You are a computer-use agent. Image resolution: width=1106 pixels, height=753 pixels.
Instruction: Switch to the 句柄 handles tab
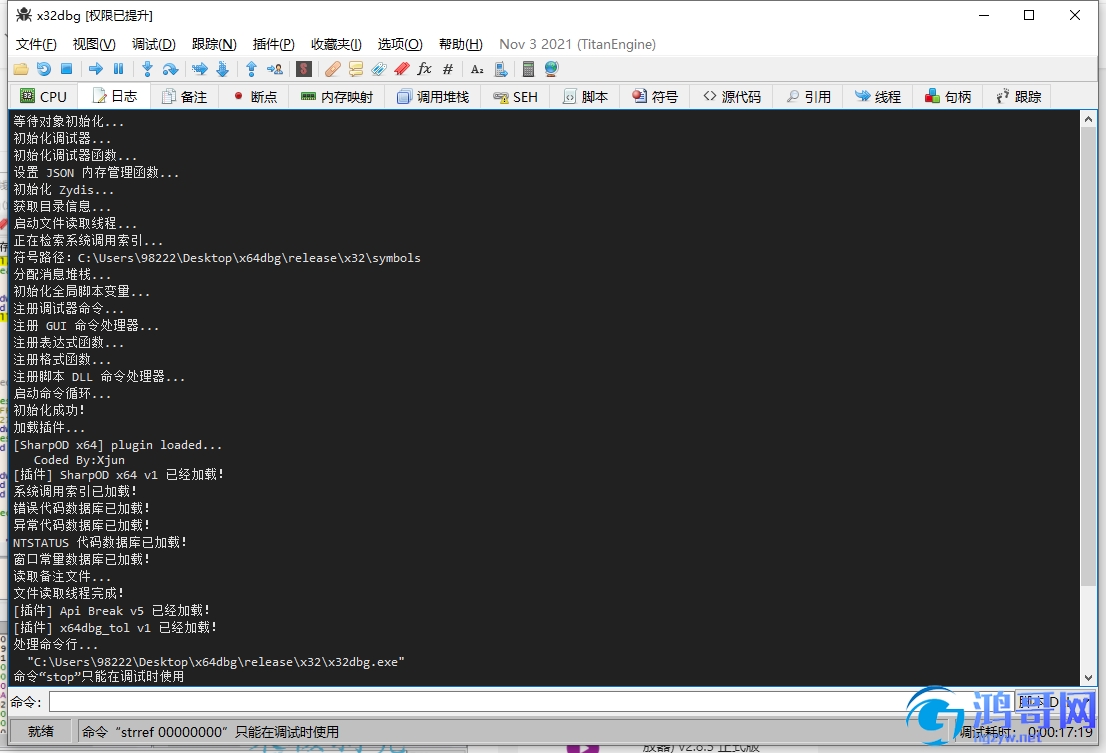(x=948, y=97)
